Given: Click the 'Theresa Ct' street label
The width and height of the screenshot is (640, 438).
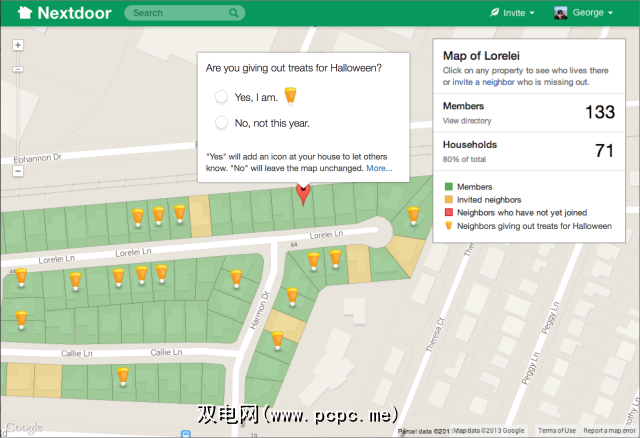Looking at the screenshot, I should 434,334.
